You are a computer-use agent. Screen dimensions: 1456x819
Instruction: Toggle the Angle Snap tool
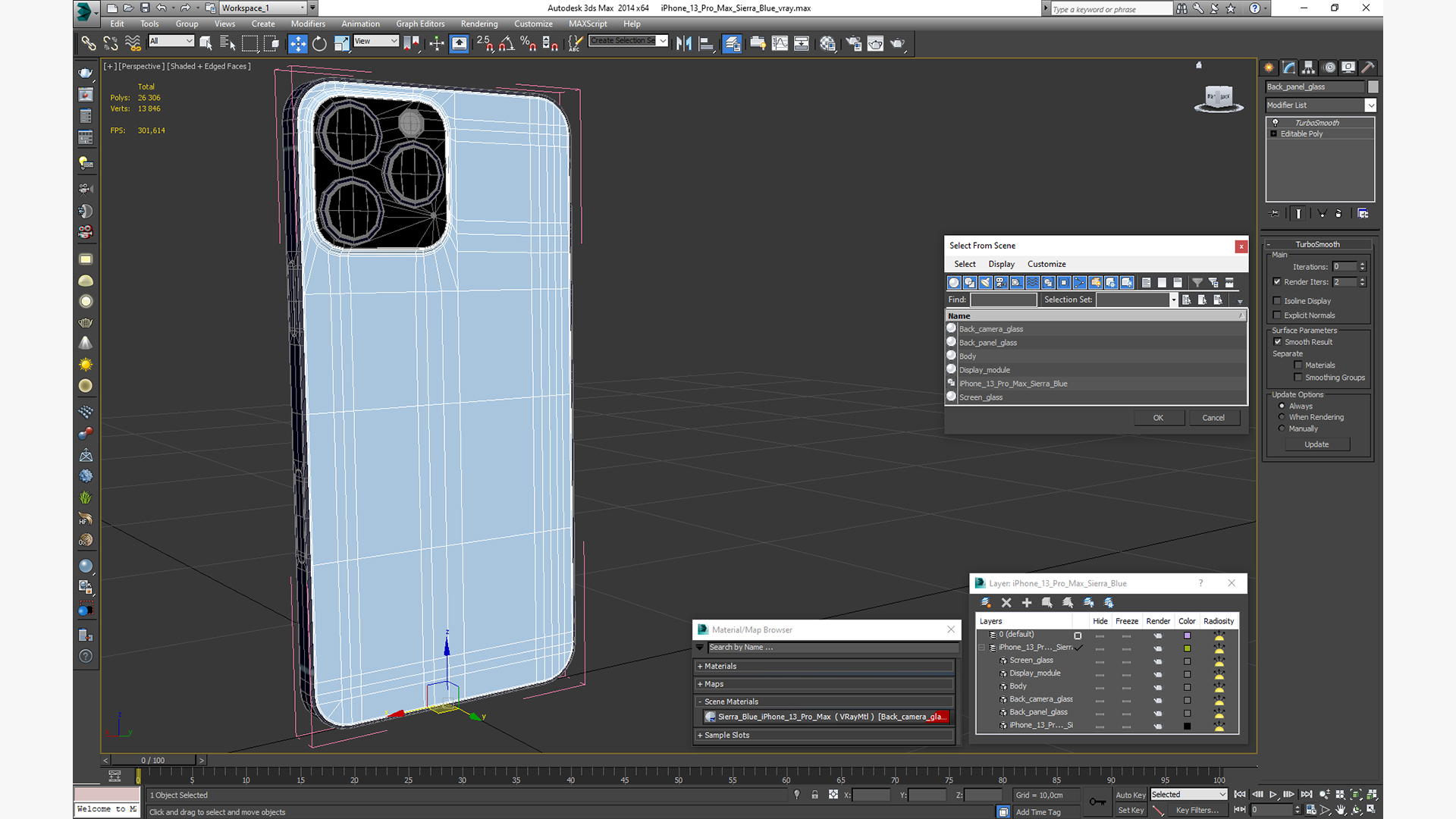507,43
